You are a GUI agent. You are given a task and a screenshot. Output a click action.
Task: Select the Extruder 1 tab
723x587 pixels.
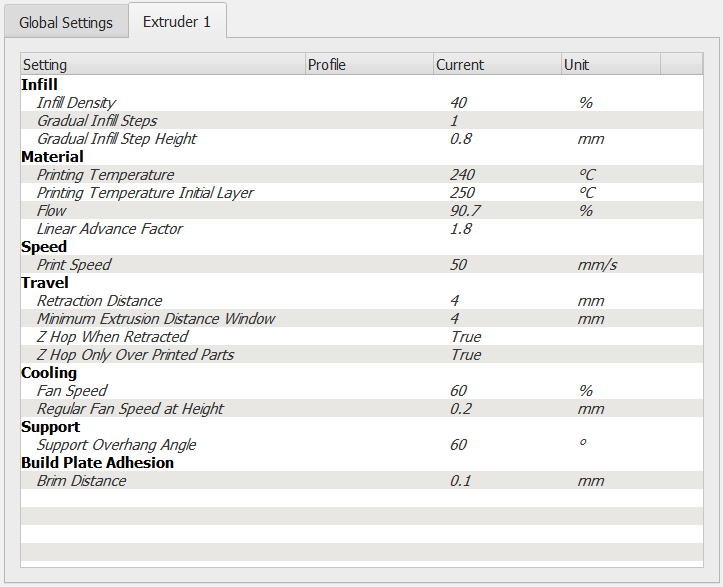click(177, 21)
